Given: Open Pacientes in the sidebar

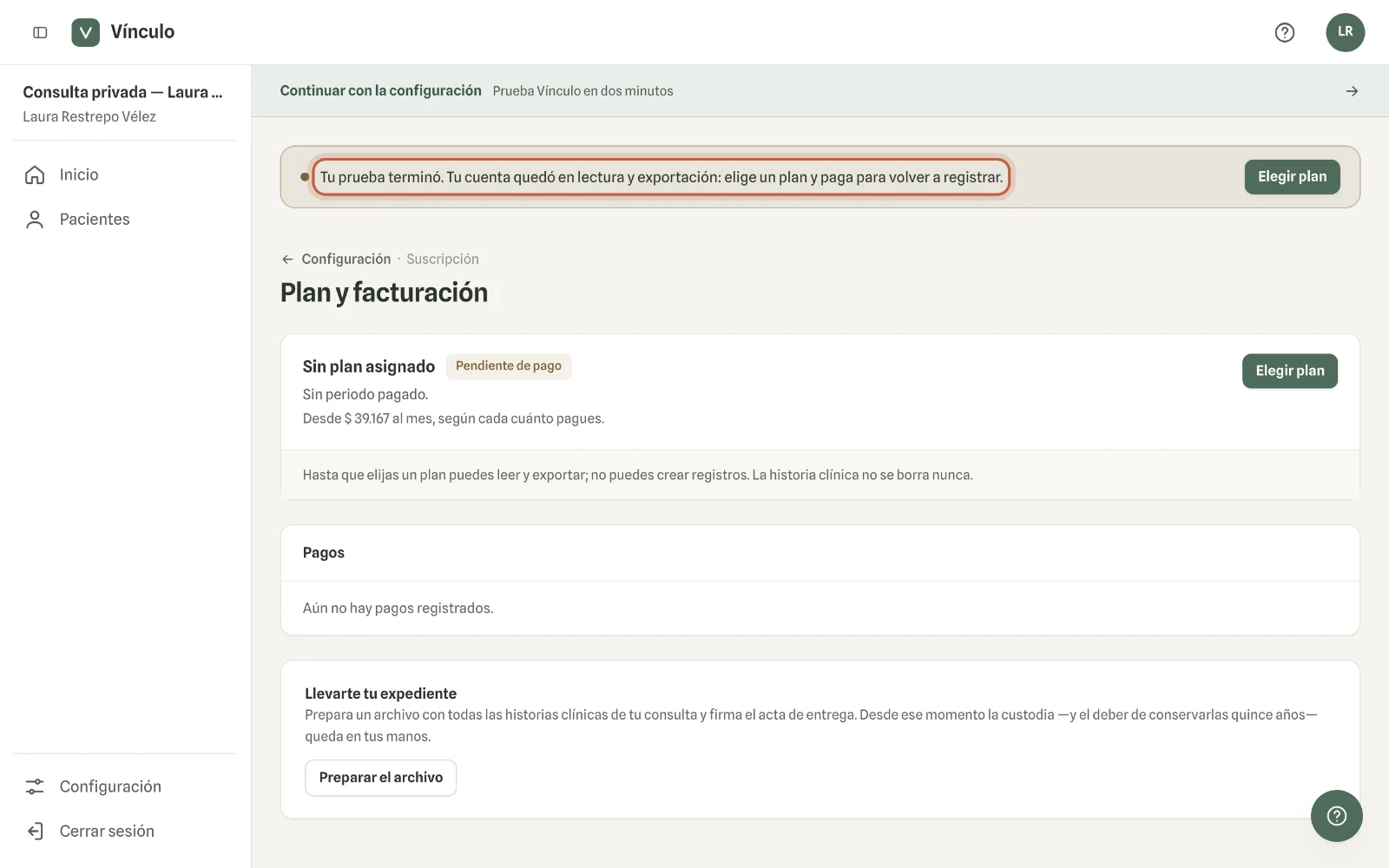Looking at the screenshot, I should click(126, 220).
